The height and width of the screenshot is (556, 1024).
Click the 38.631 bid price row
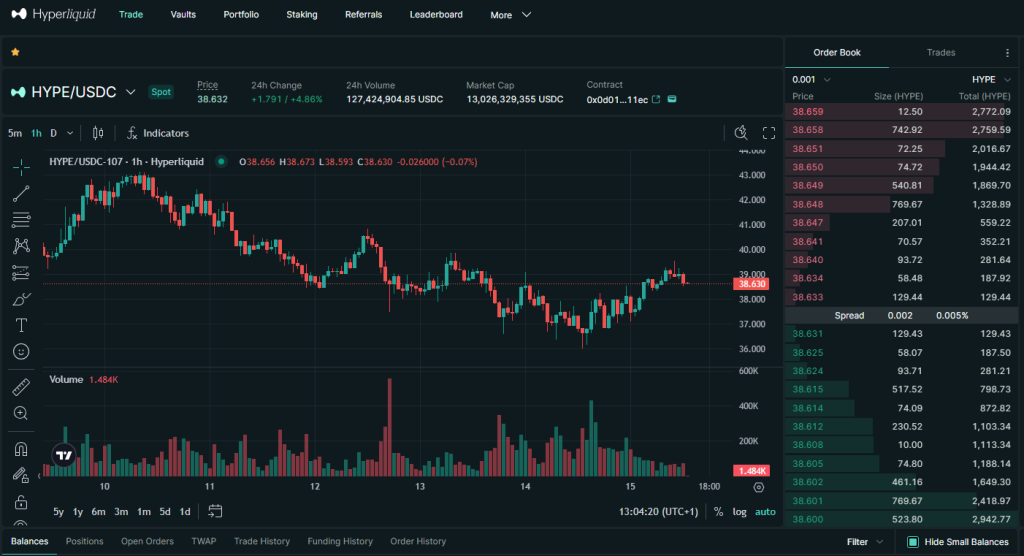click(808, 334)
